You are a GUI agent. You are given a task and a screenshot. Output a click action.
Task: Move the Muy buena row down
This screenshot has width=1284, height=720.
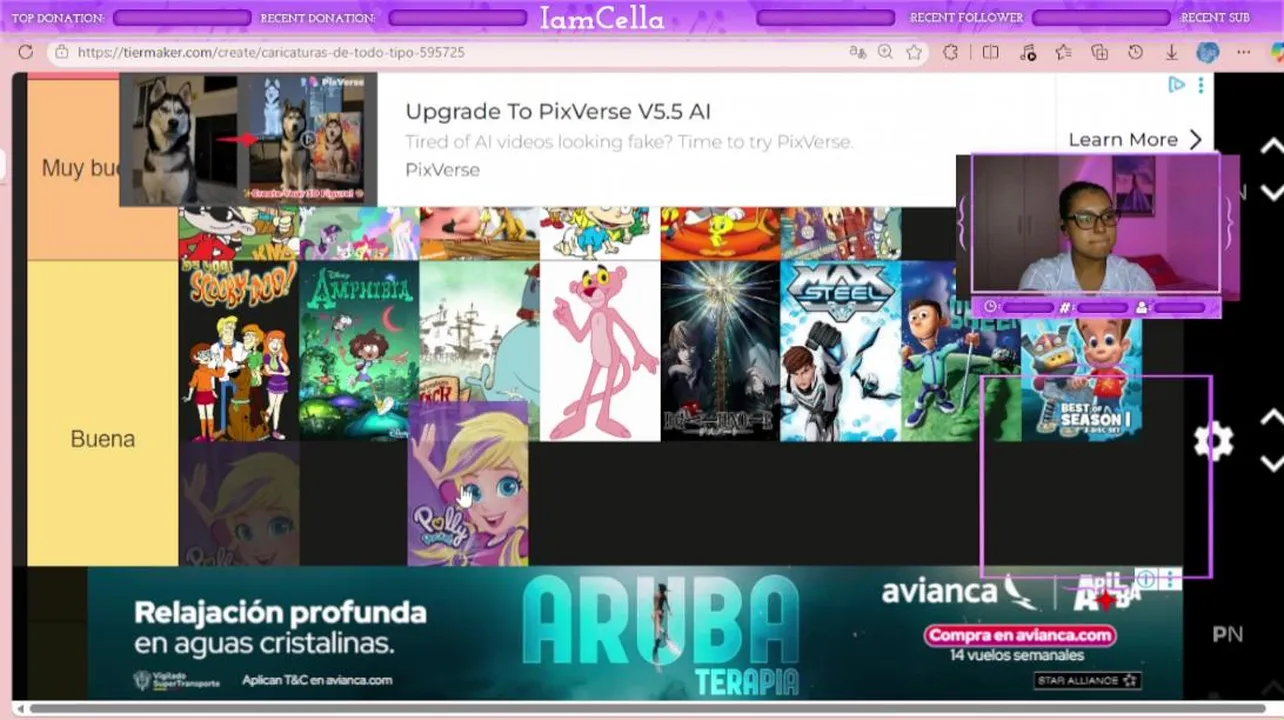pyautogui.click(x=1270, y=191)
